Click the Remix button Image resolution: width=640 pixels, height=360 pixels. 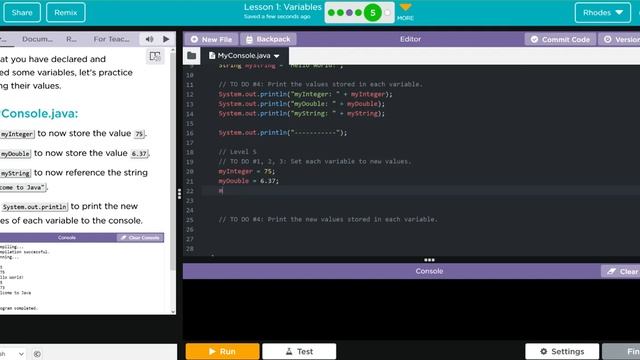pos(66,13)
